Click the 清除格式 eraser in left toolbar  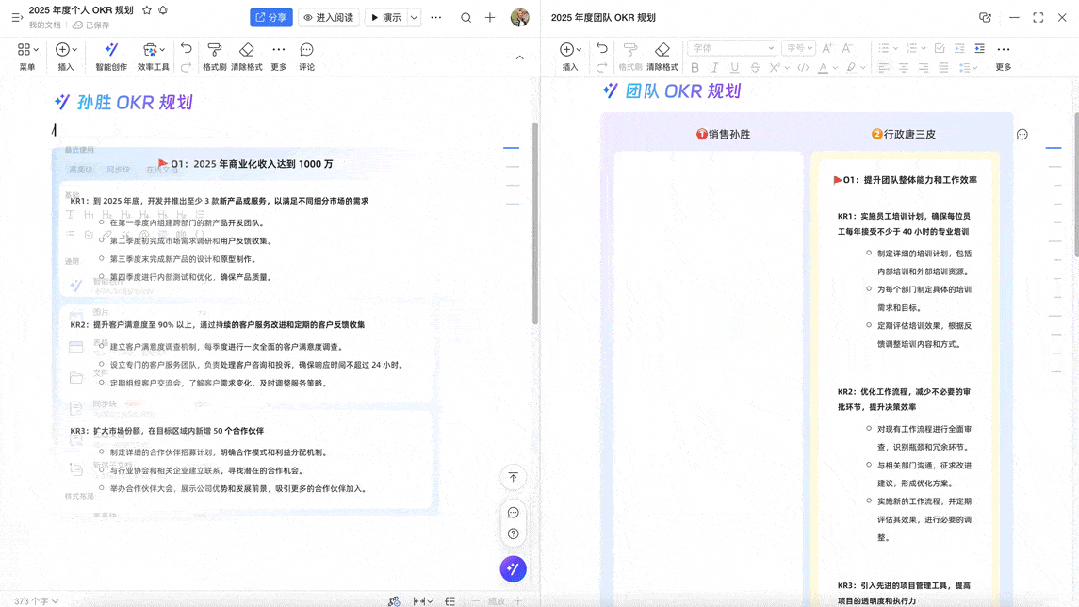[246, 50]
